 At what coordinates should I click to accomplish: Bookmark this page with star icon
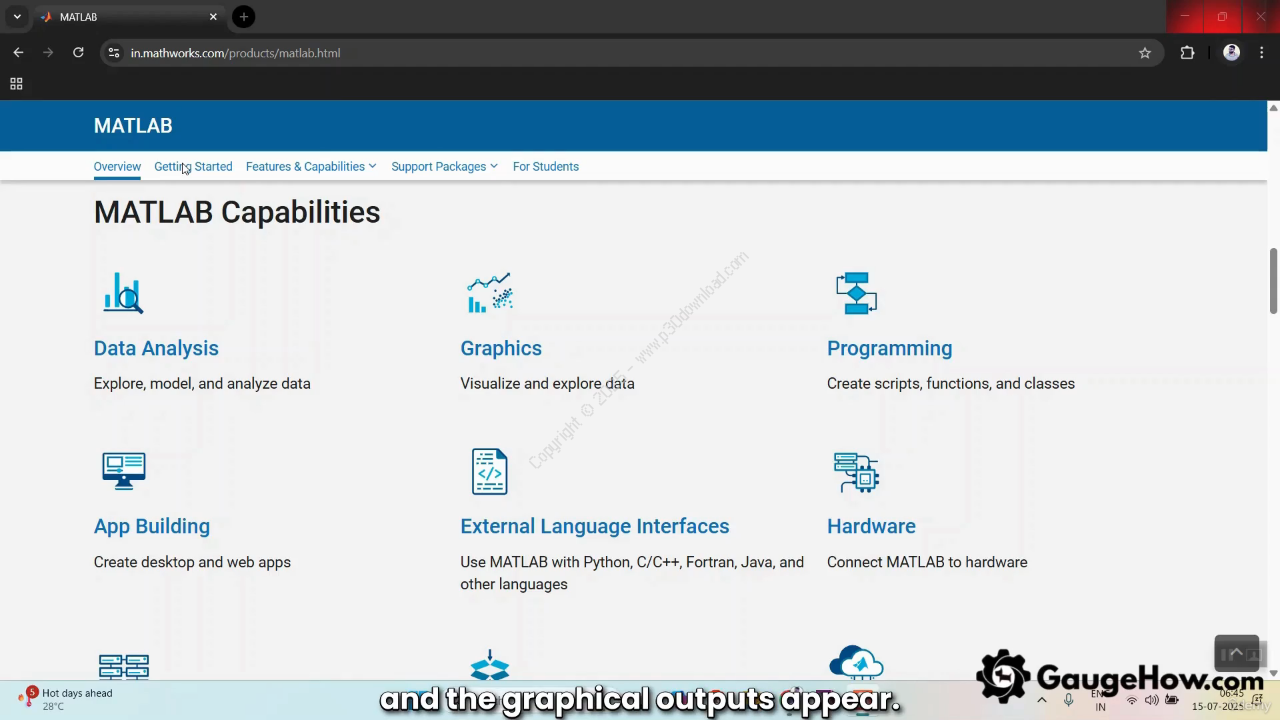tap(1145, 53)
